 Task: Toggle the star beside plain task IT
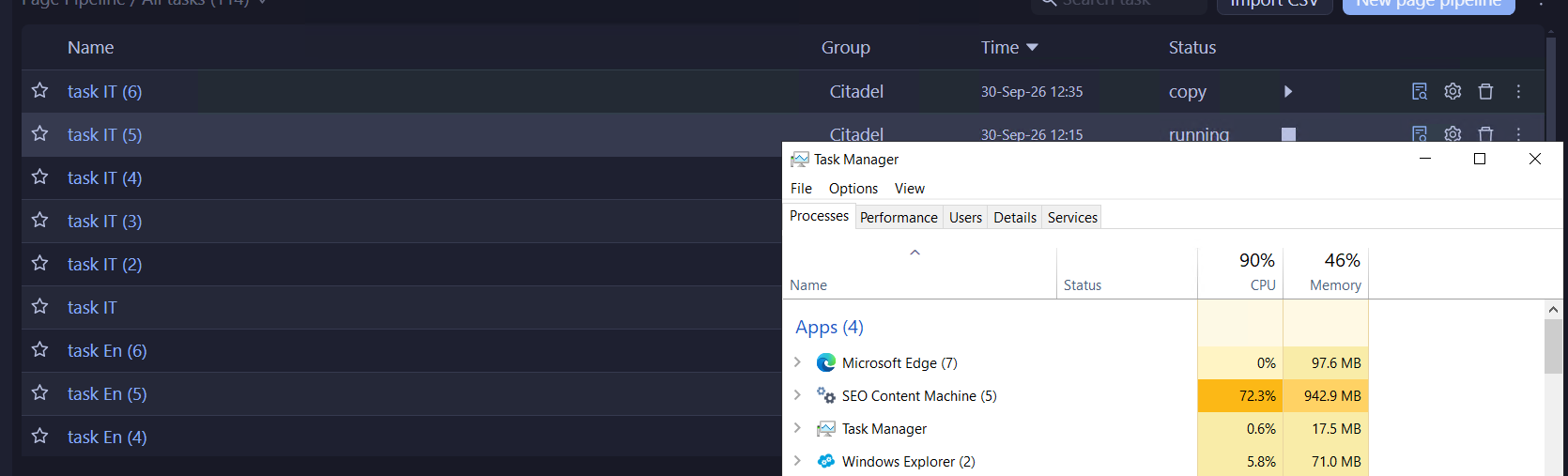point(39,306)
